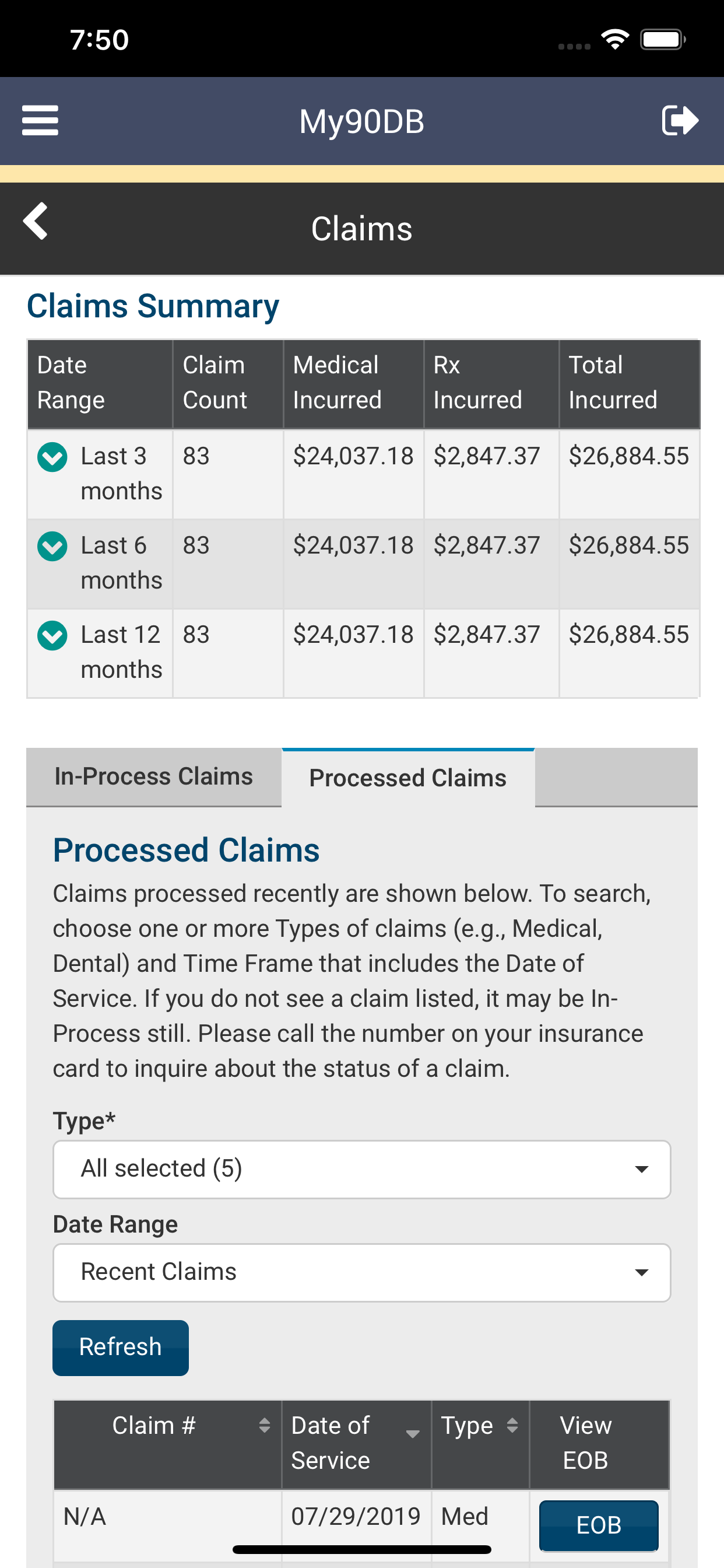Expand the Last 12 months row

point(52,635)
